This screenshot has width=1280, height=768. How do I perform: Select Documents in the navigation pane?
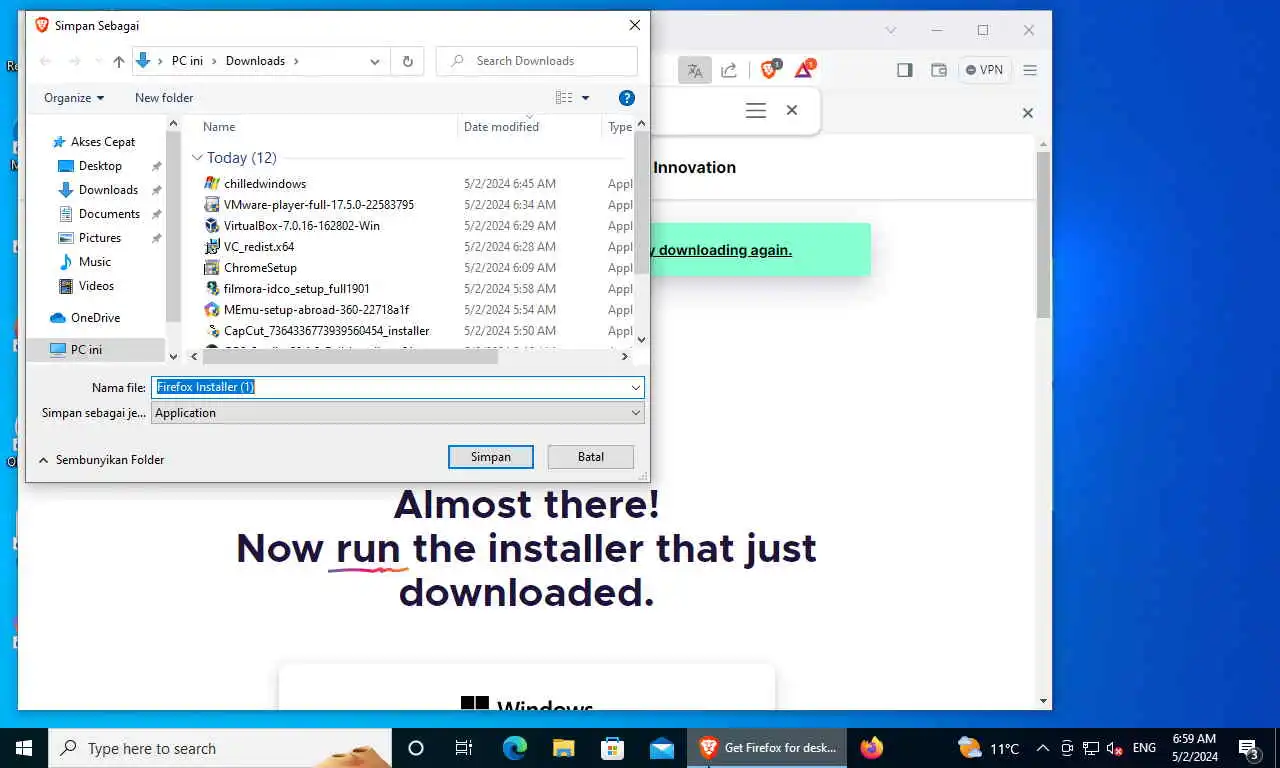pyautogui.click(x=109, y=214)
